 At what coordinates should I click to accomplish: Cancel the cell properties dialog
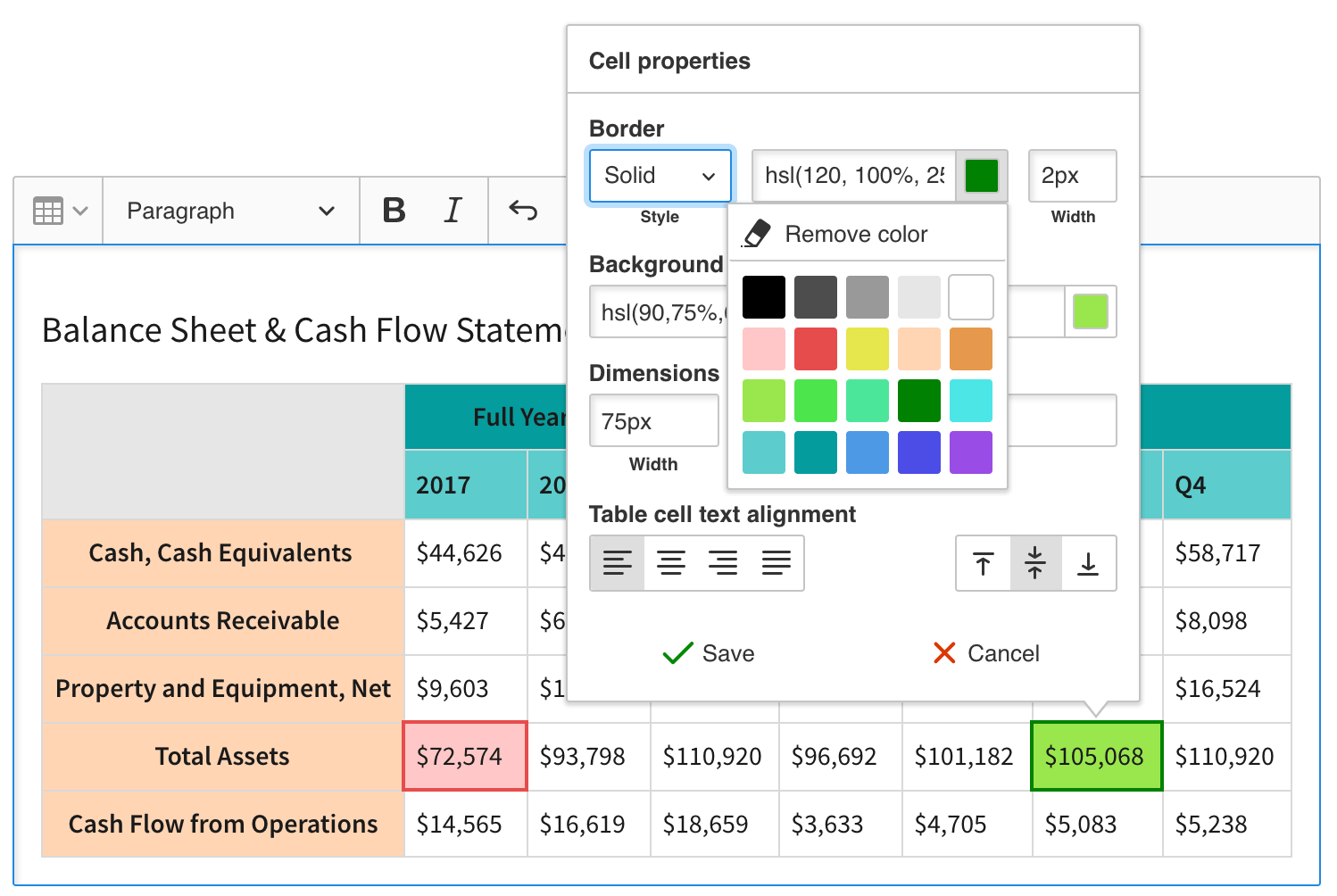coord(986,653)
